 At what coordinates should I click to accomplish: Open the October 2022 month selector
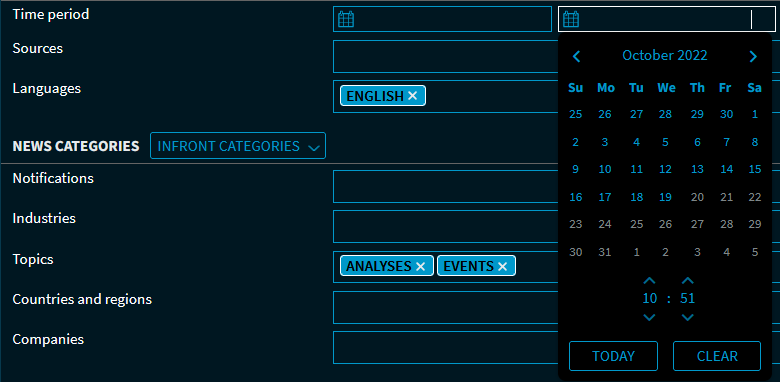665,55
